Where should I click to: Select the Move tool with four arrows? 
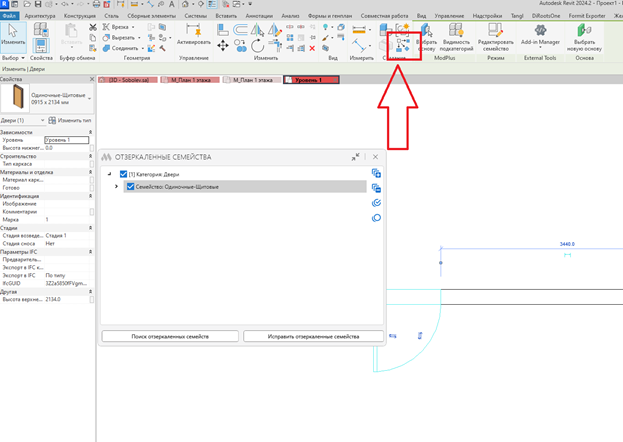(x=222, y=46)
